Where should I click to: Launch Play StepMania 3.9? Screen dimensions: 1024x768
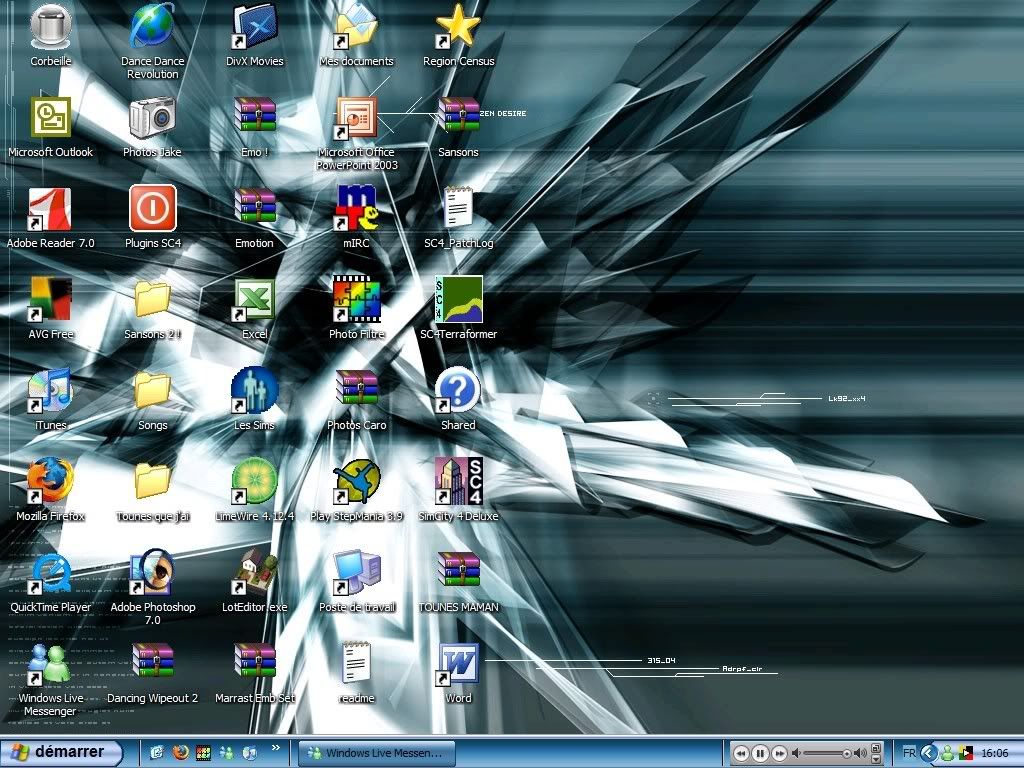(357, 490)
